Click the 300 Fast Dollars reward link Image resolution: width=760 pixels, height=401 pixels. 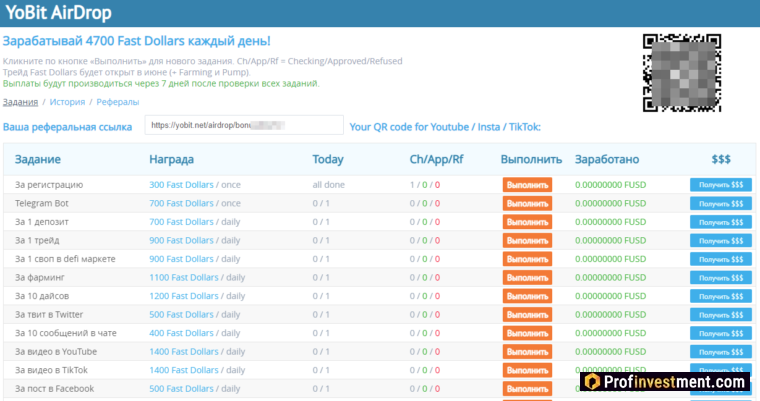pos(181,185)
